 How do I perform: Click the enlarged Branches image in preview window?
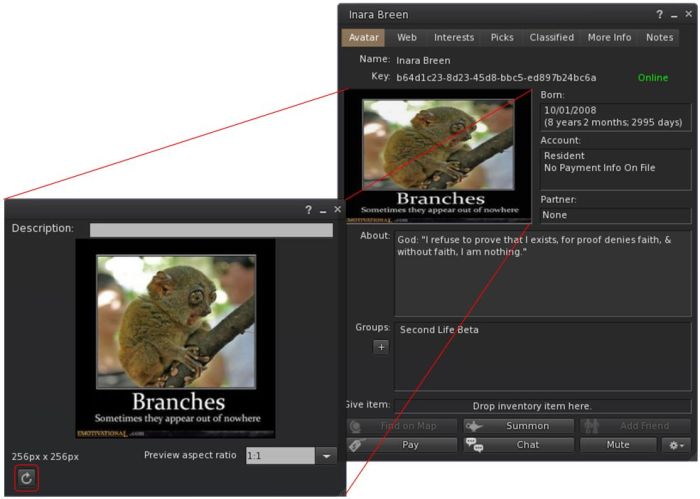175,338
